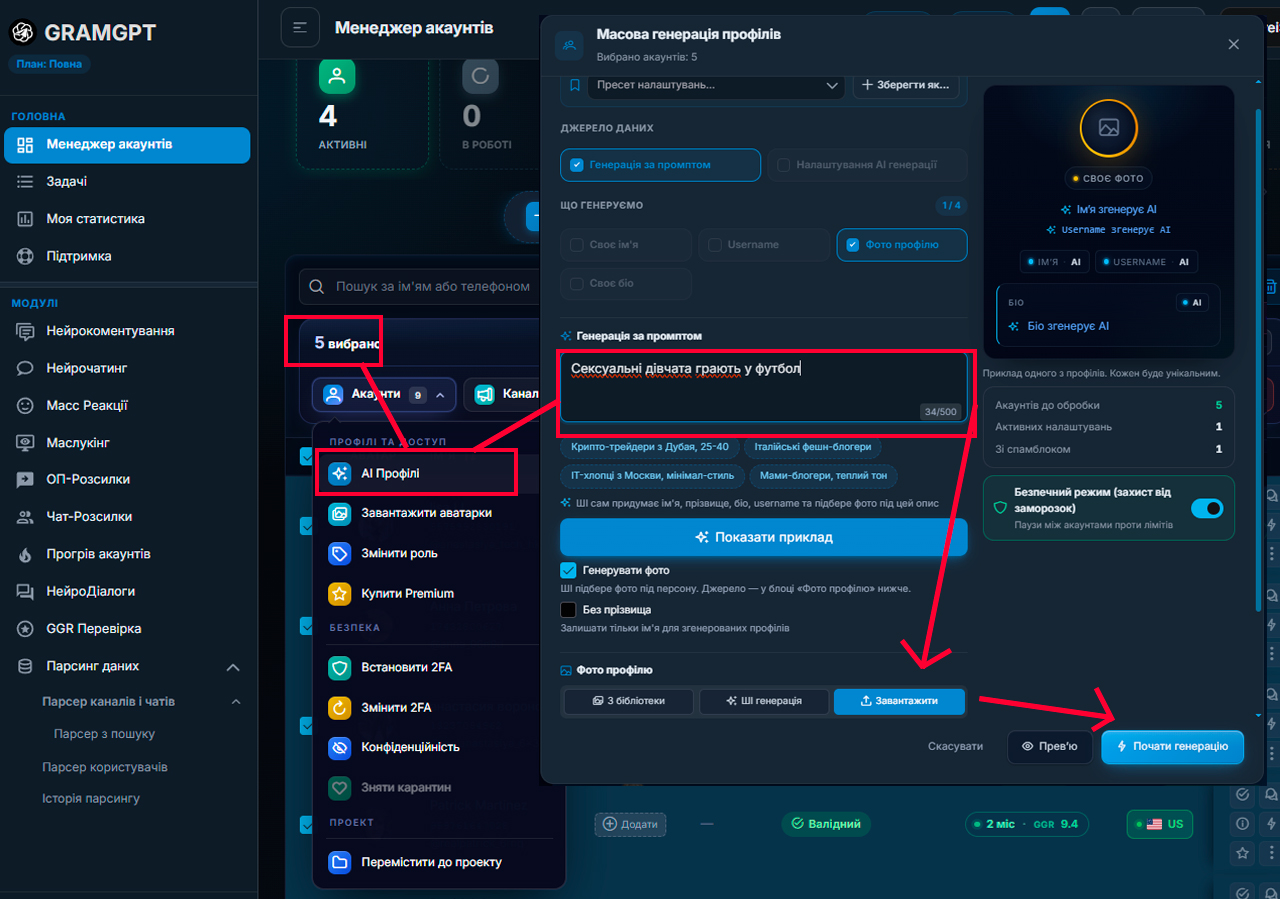Click the Нейрокоментування module icon
The height and width of the screenshot is (899, 1280).
25,331
